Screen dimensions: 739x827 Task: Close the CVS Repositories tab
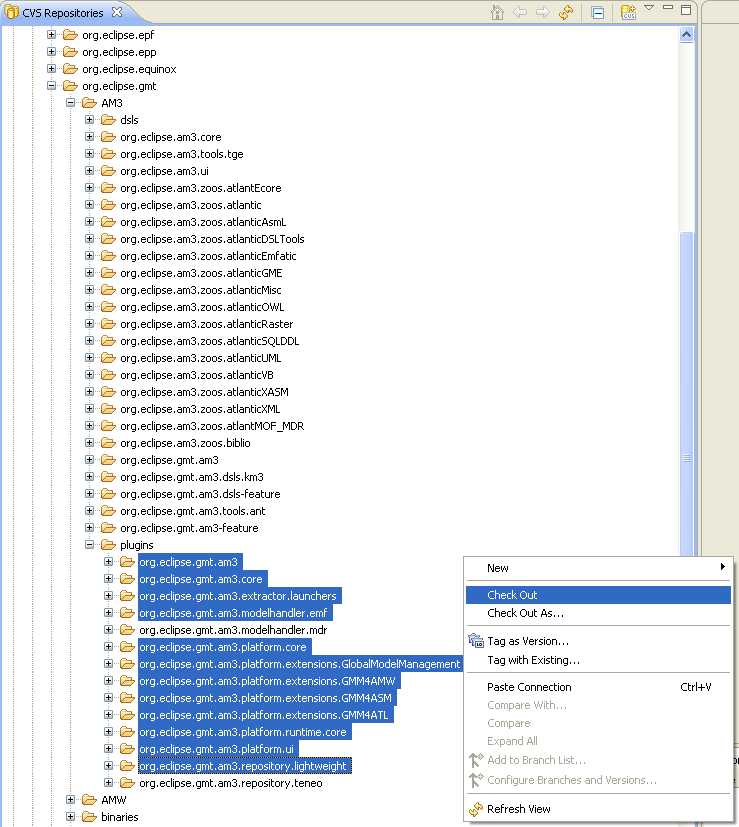(x=117, y=12)
